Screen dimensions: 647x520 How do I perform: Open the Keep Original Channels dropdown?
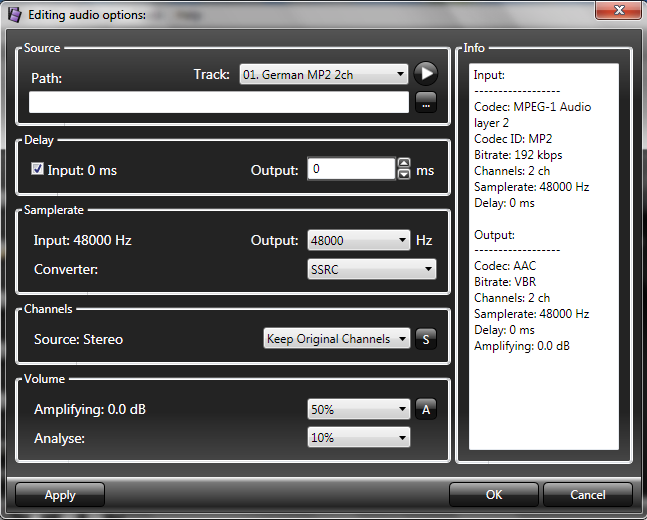pos(336,339)
